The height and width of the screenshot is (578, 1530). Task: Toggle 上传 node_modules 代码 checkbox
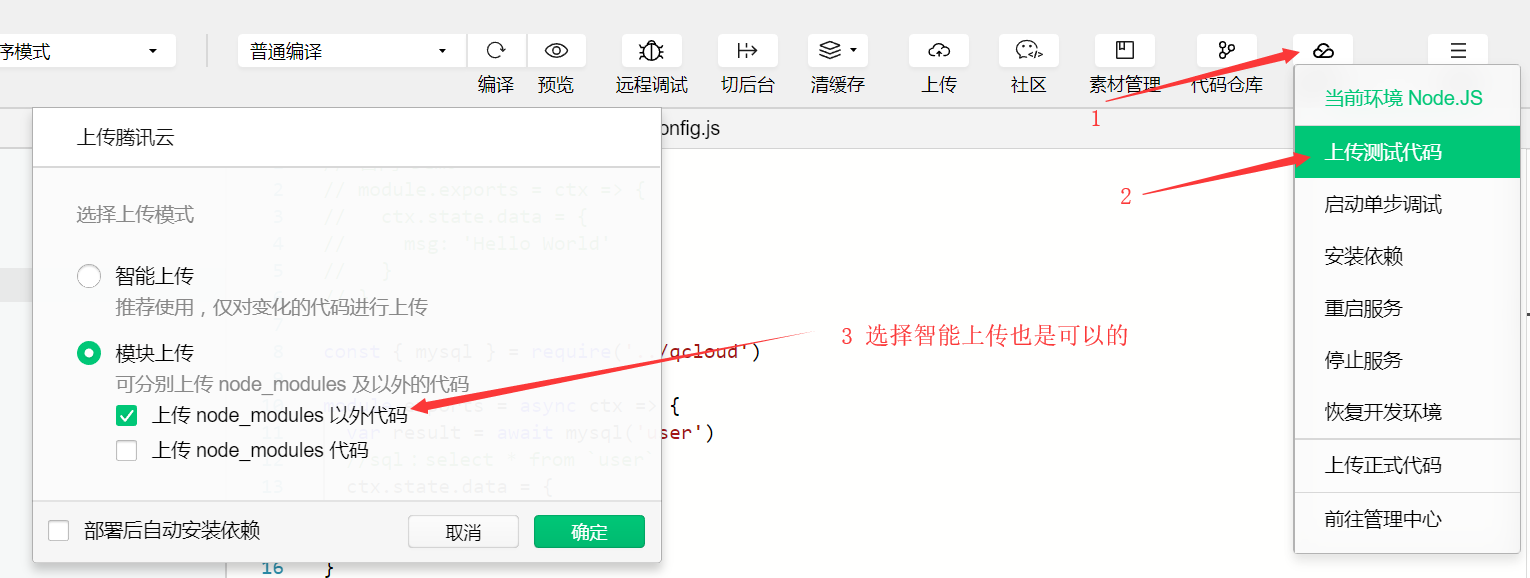coord(127,451)
